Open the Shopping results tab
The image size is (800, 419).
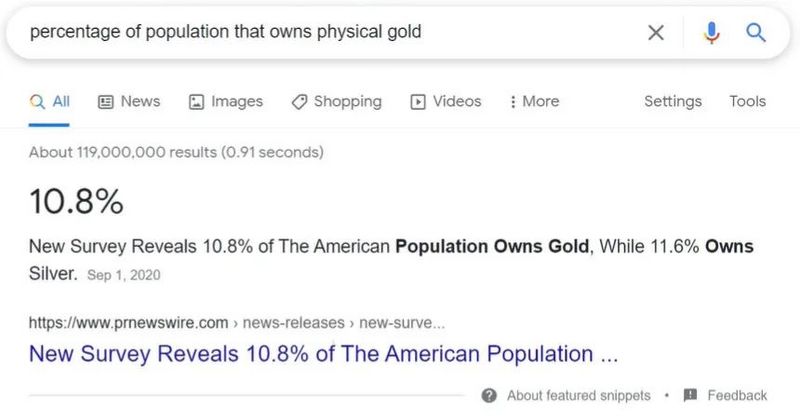click(x=336, y=101)
